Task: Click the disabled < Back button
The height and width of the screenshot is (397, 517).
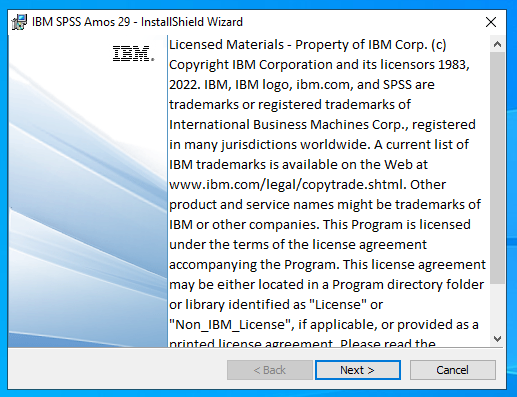Action: pyautogui.click(x=270, y=370)
